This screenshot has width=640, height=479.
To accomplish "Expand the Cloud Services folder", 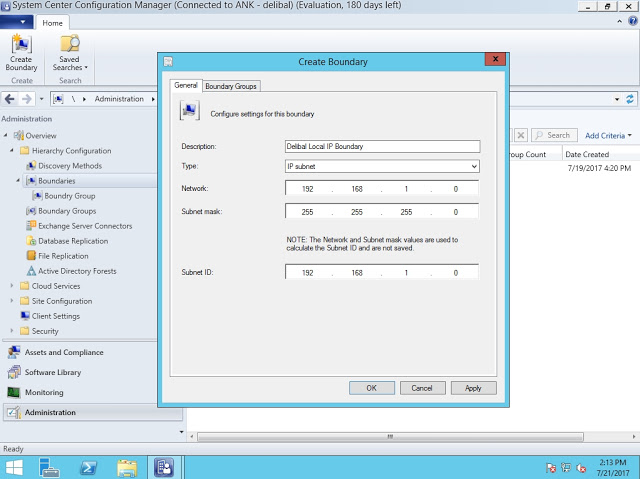I will [12, 286].
